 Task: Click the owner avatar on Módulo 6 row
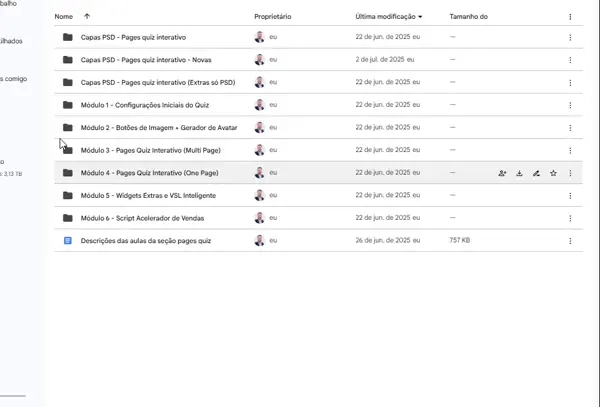point(260,218)
